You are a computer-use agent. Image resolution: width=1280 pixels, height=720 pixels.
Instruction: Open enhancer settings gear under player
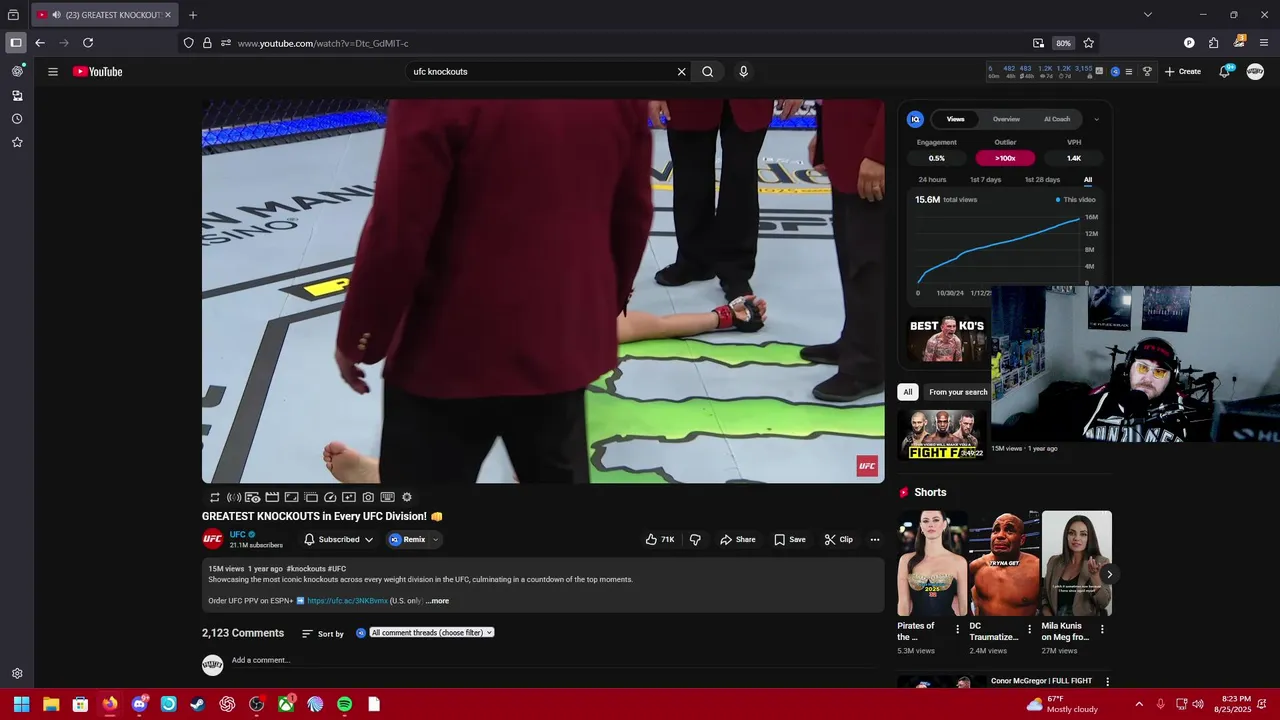pyautogui.click(x=407, y=497)
